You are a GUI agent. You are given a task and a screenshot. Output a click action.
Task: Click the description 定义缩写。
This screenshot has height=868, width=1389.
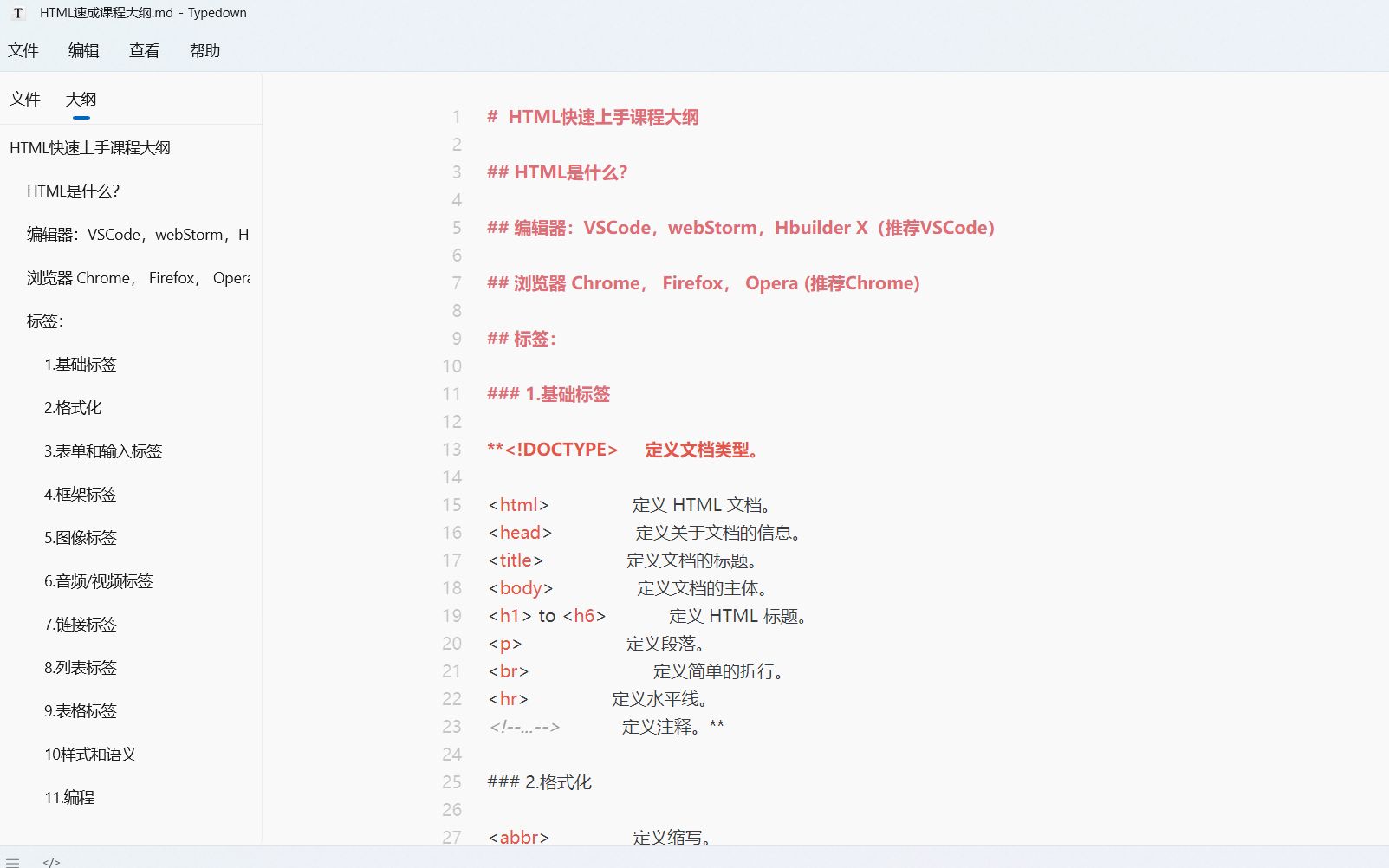(672, 838)
